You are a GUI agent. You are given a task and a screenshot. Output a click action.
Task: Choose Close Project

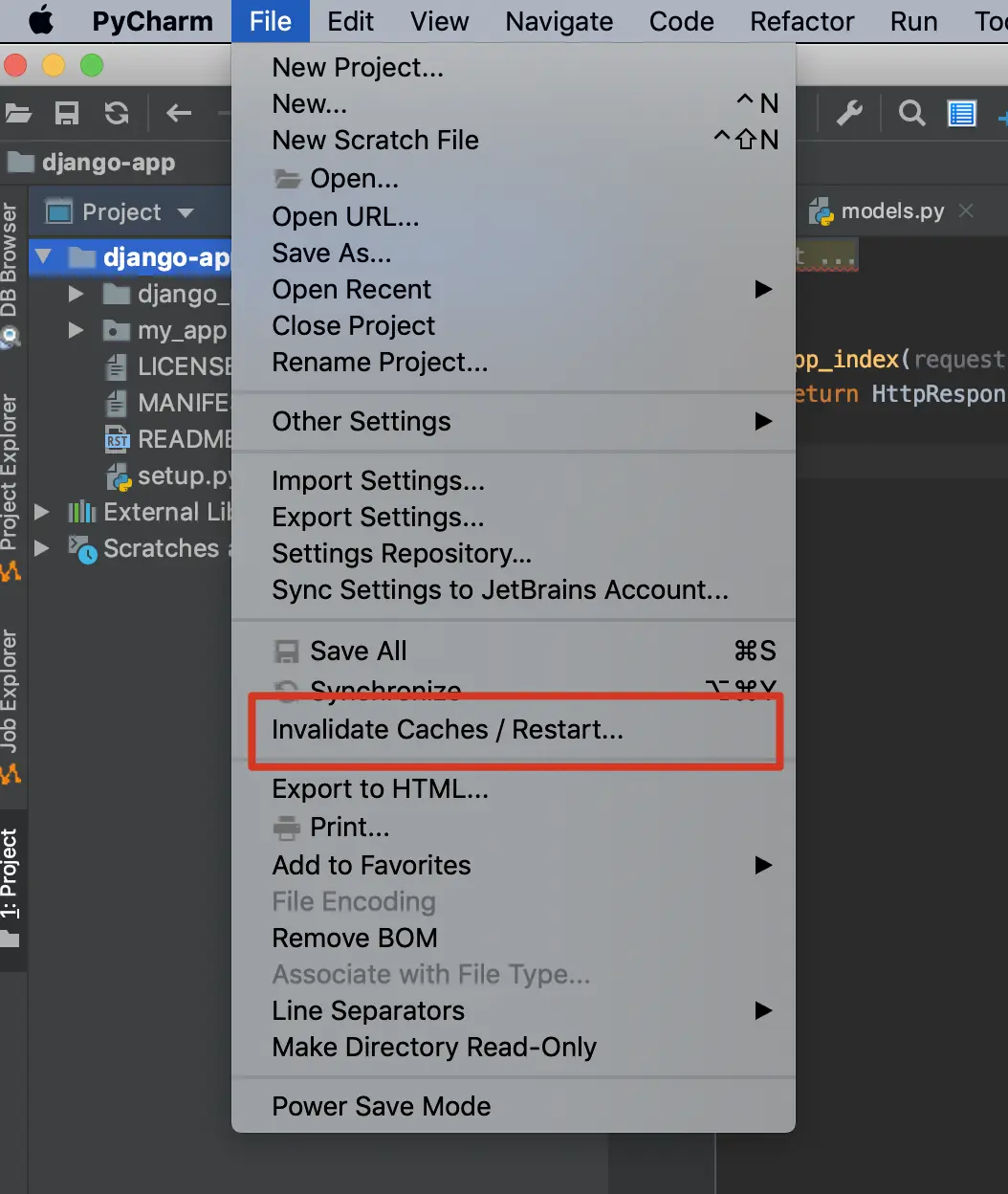[514, 325]
